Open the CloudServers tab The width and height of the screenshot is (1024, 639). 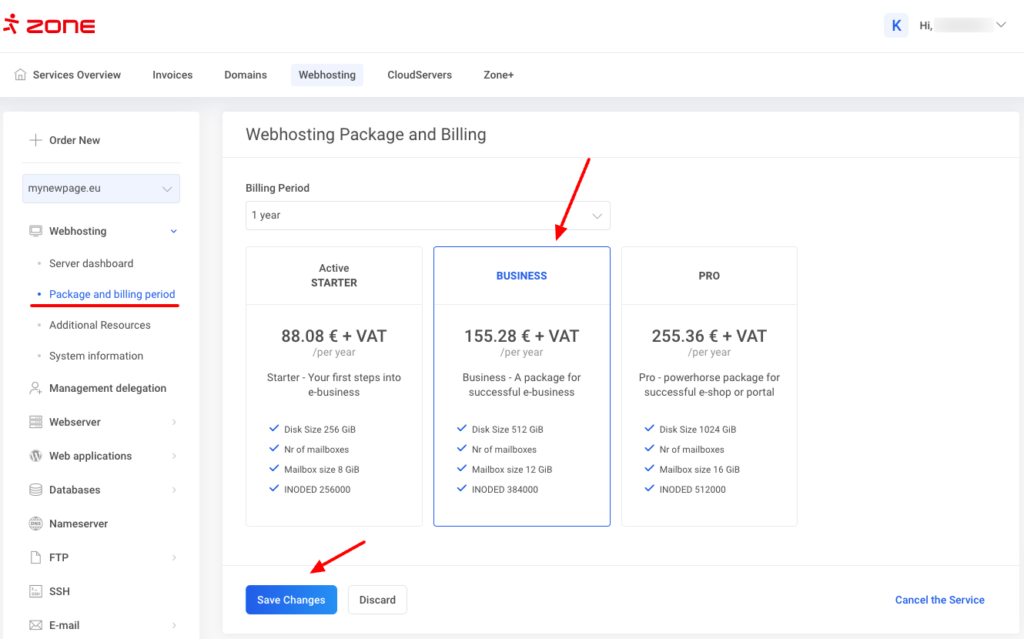419,75
